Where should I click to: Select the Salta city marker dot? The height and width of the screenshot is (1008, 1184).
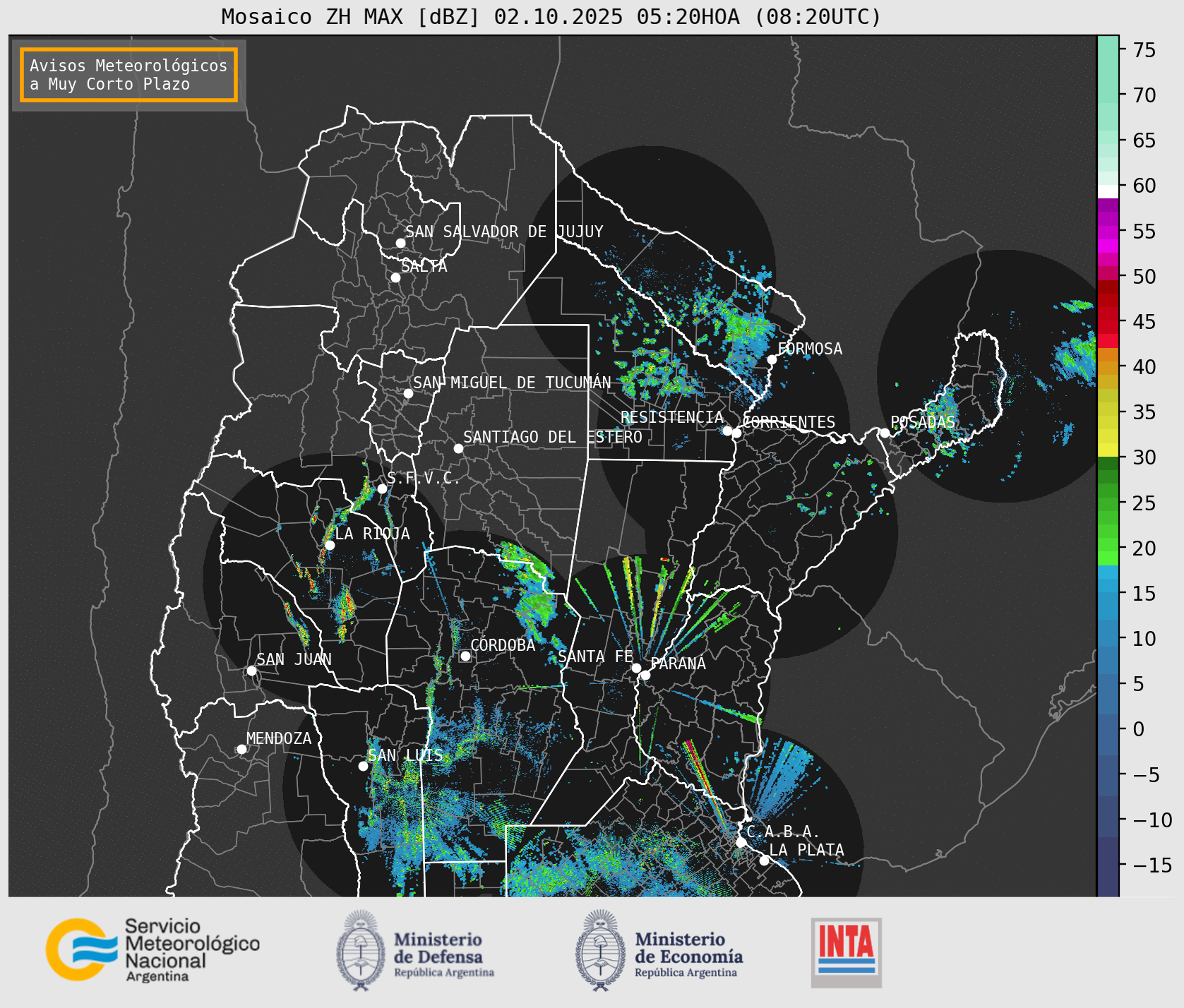pos(396,277)
